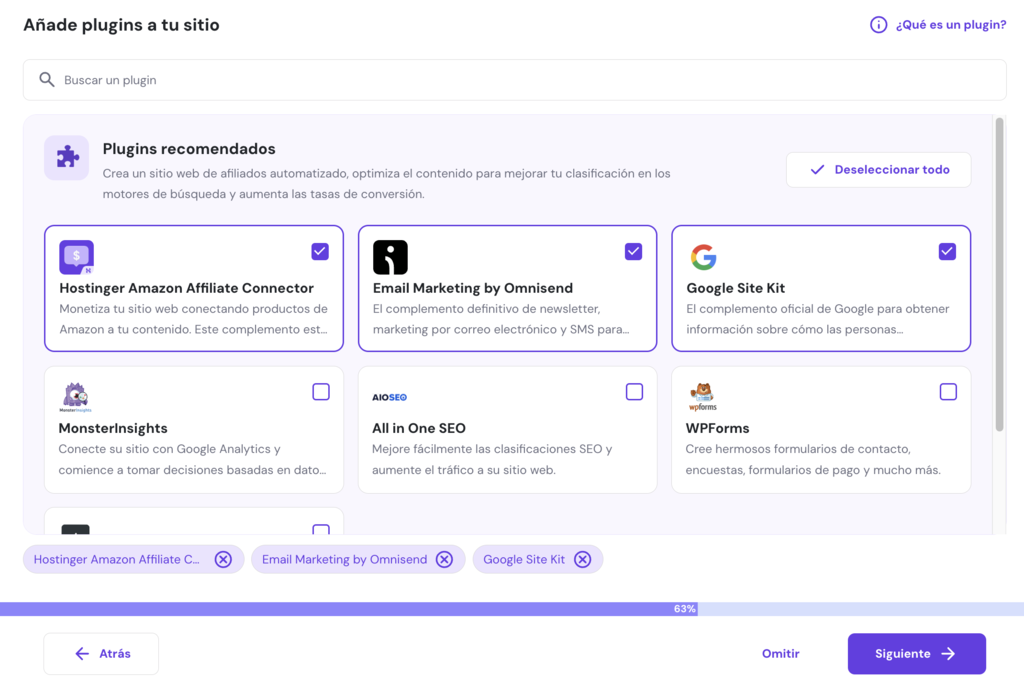
Task: Check the All in One SEO checkbox
Action: click(x=634, y=392)
